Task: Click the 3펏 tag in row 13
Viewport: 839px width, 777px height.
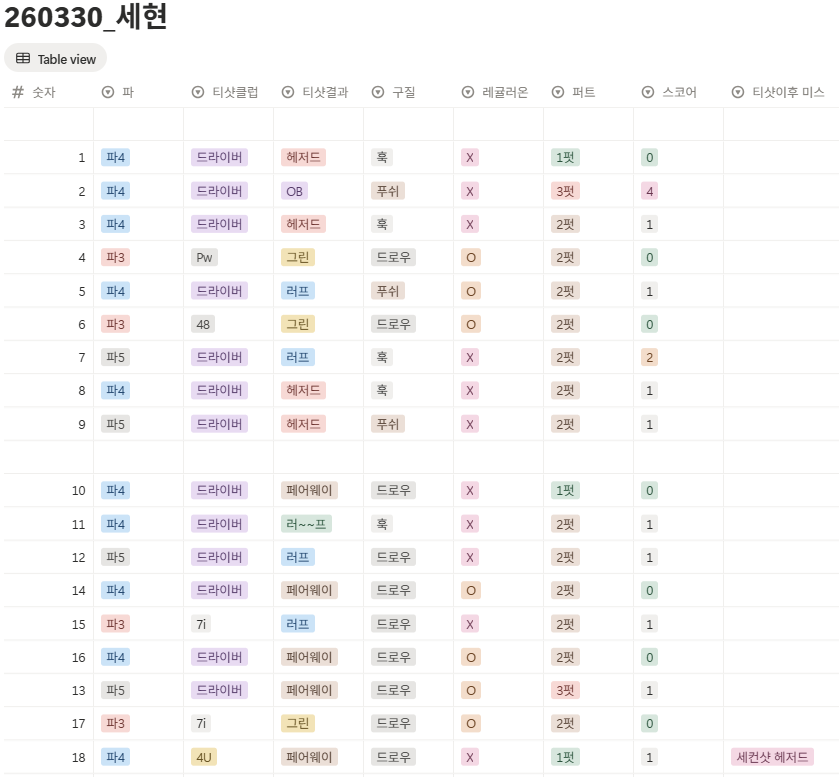Action: tap(565, 690)
